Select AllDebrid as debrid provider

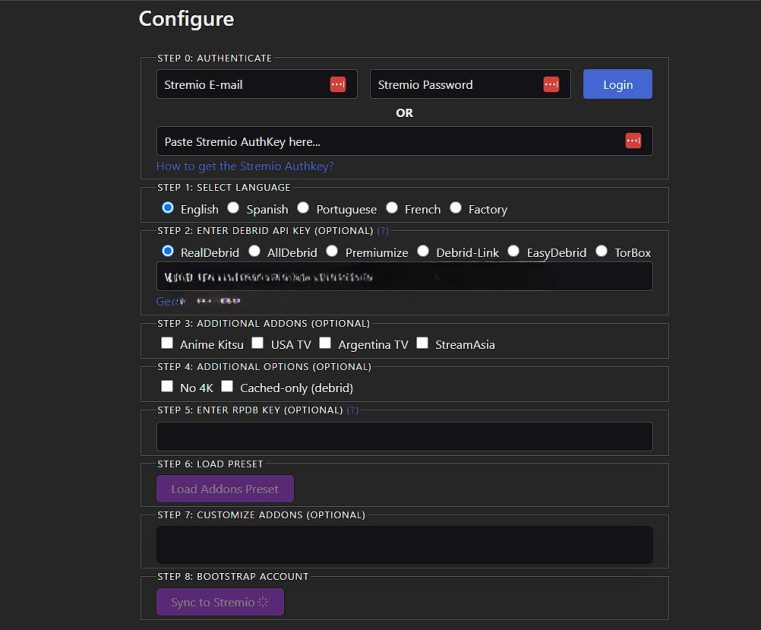(254, 251)
